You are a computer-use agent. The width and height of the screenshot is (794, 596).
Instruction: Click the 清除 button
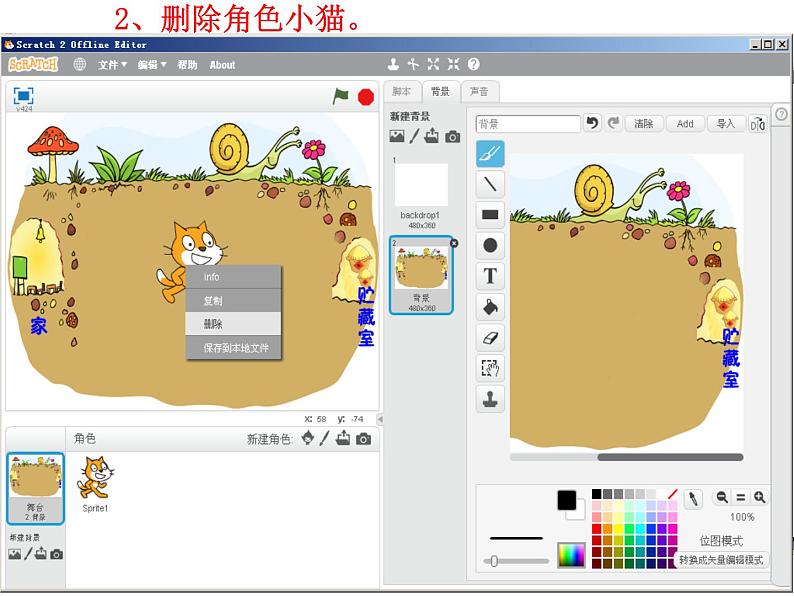644,124
